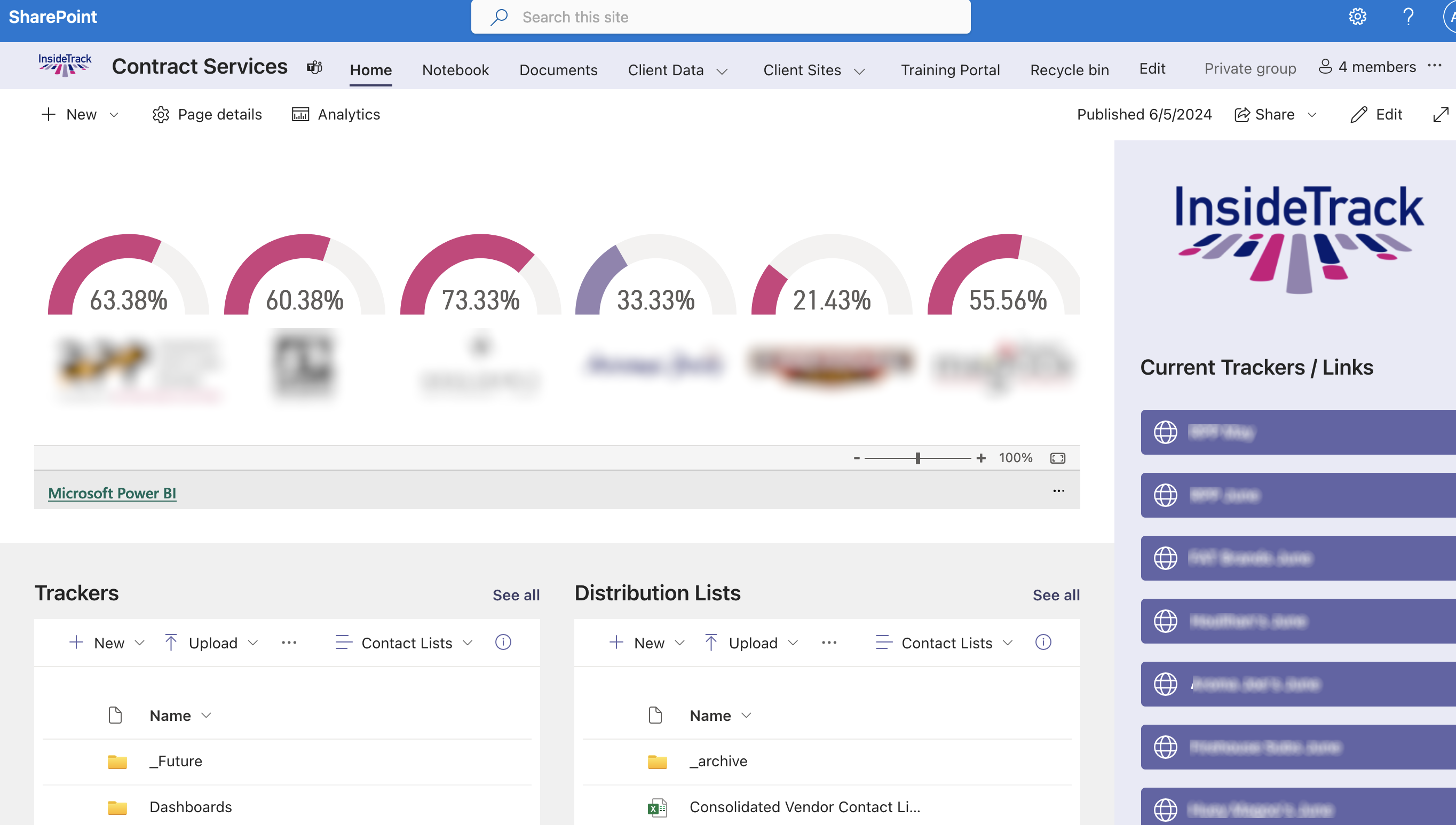Click the help question mark icon
The height and width of the screenshot is (825, 1456).
(x=1408, y=17)
